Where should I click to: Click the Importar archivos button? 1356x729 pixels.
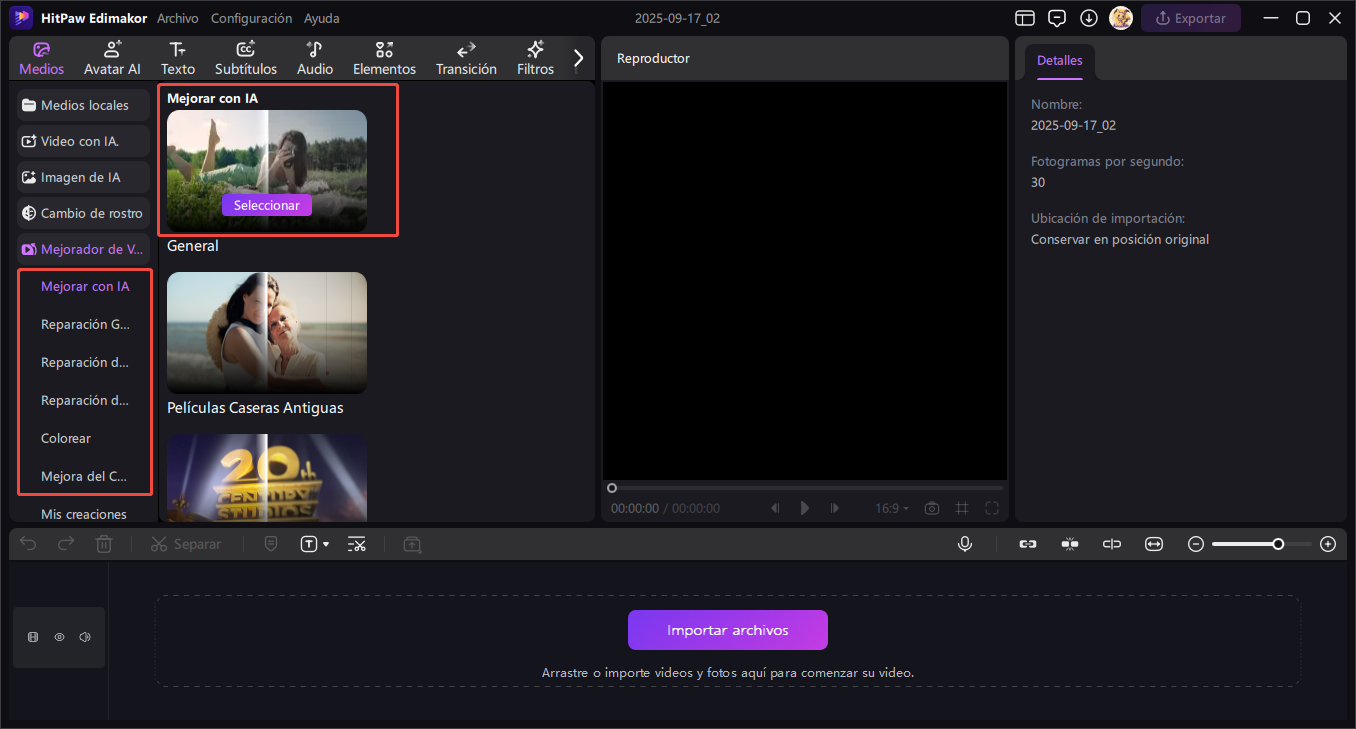727,630
